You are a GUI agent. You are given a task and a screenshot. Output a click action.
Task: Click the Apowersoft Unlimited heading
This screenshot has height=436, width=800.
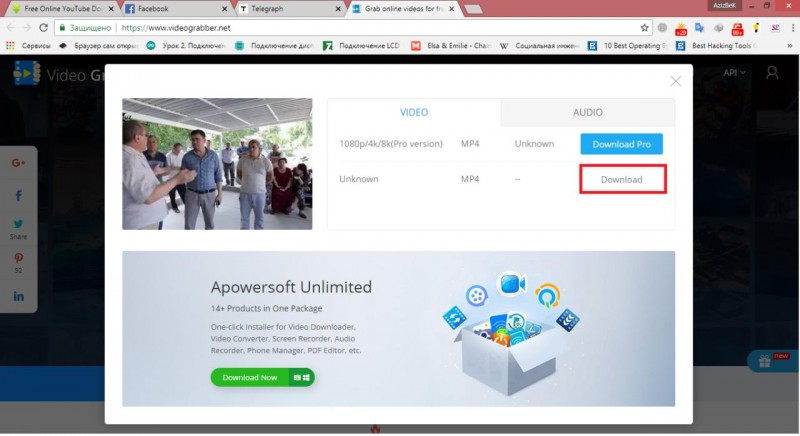click(291, 287)
